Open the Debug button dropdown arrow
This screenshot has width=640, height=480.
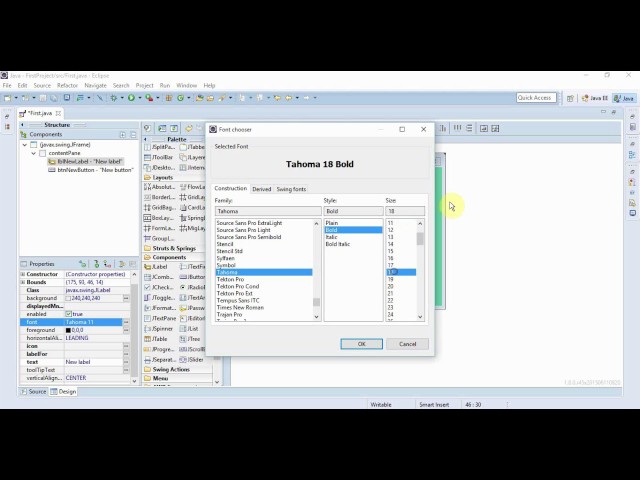coord(122,98)
